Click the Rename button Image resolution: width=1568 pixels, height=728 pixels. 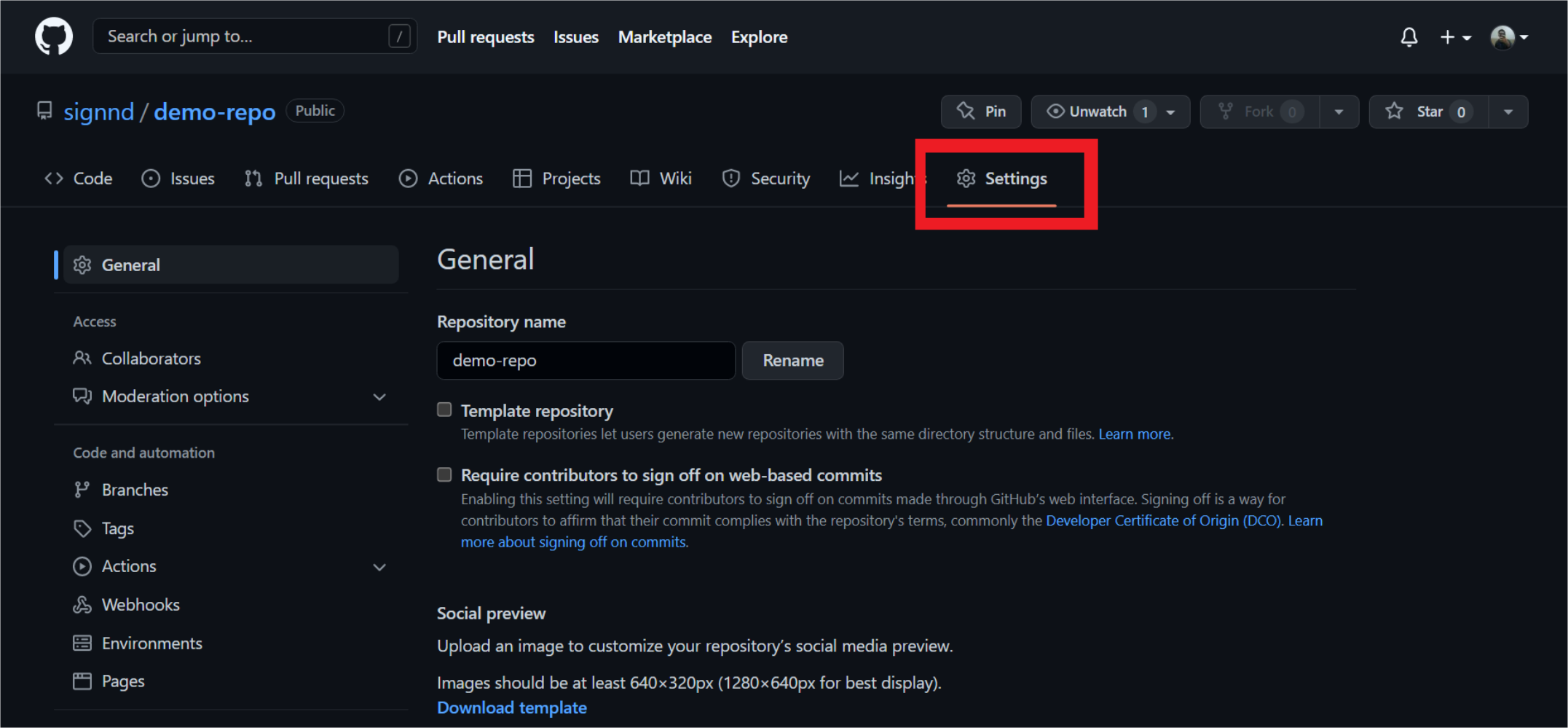(x=792, y=360)
